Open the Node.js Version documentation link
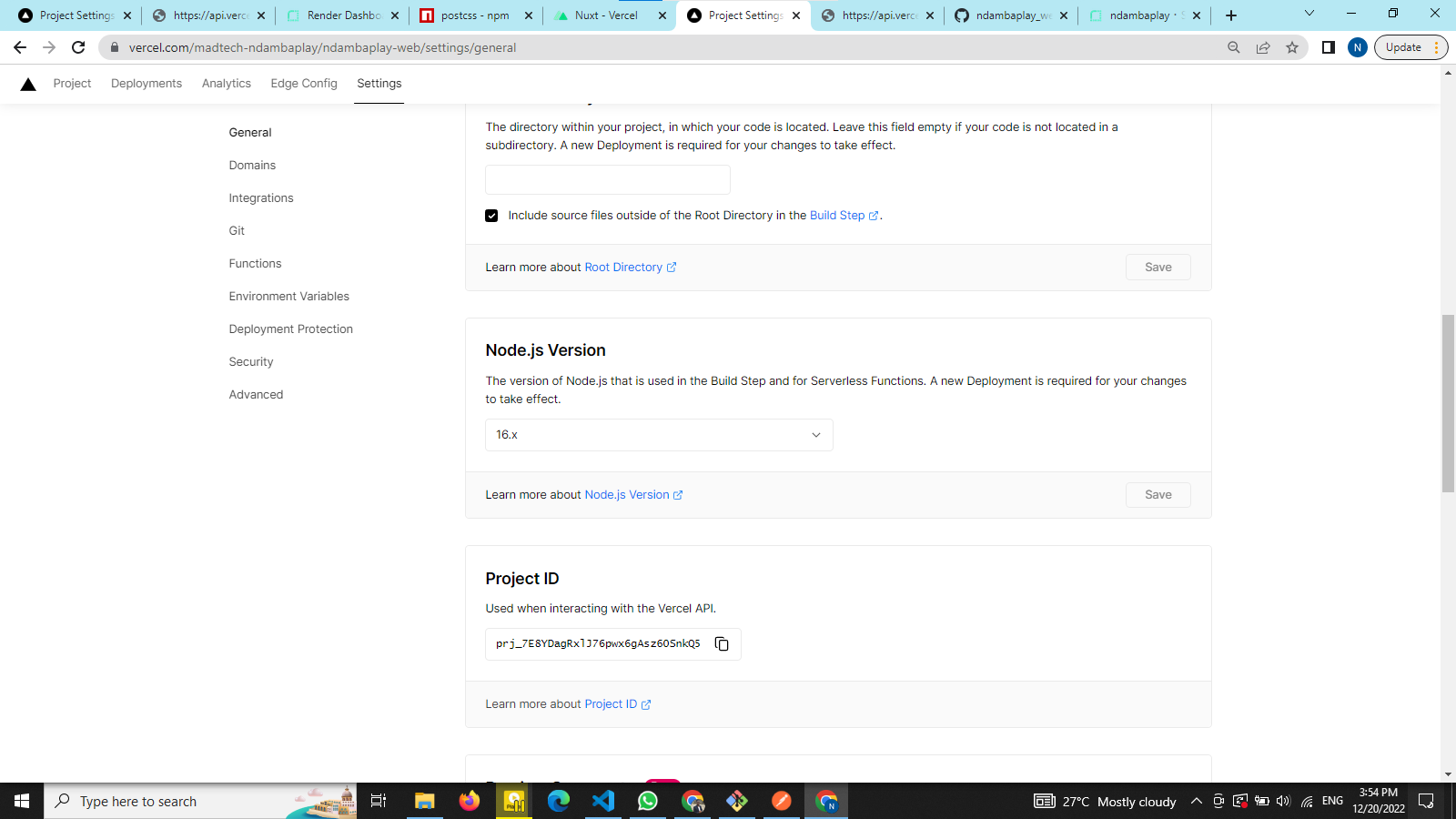This screenshot has width=1456, height=819. pos(633,495)
